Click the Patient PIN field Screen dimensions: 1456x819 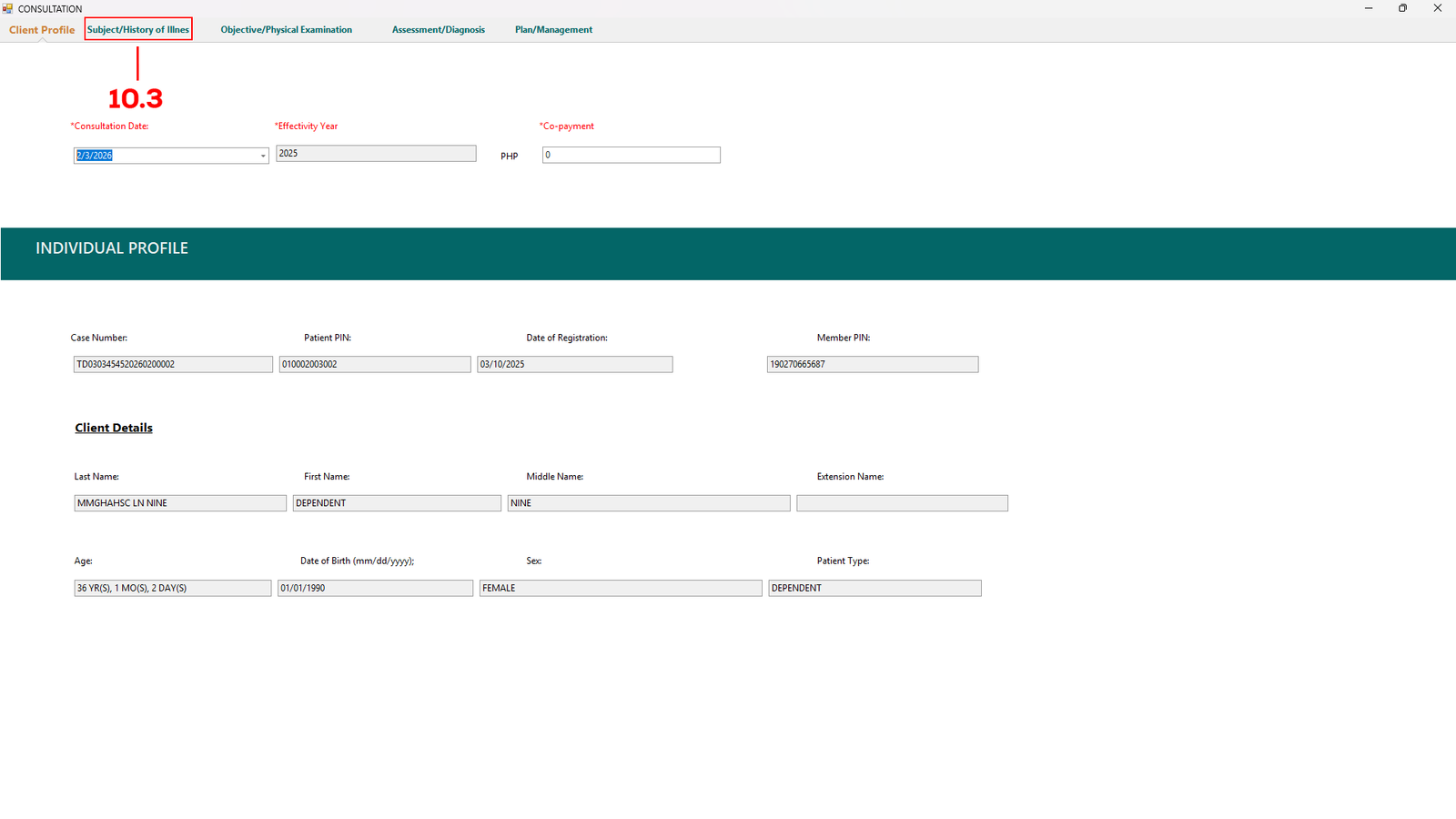(x=374, y=364)
